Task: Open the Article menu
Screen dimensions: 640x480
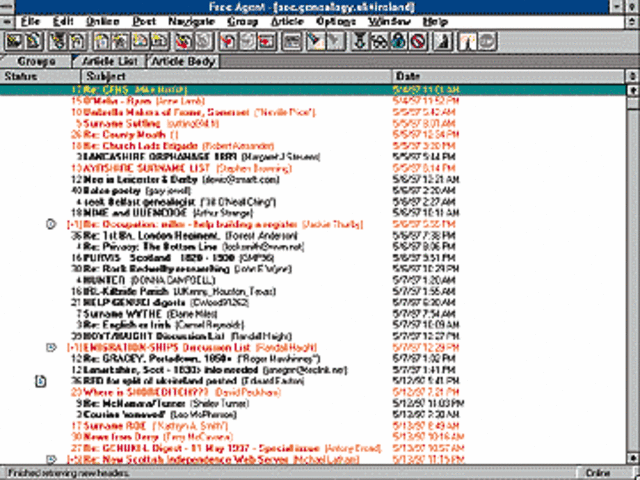Action: [287, 21]
